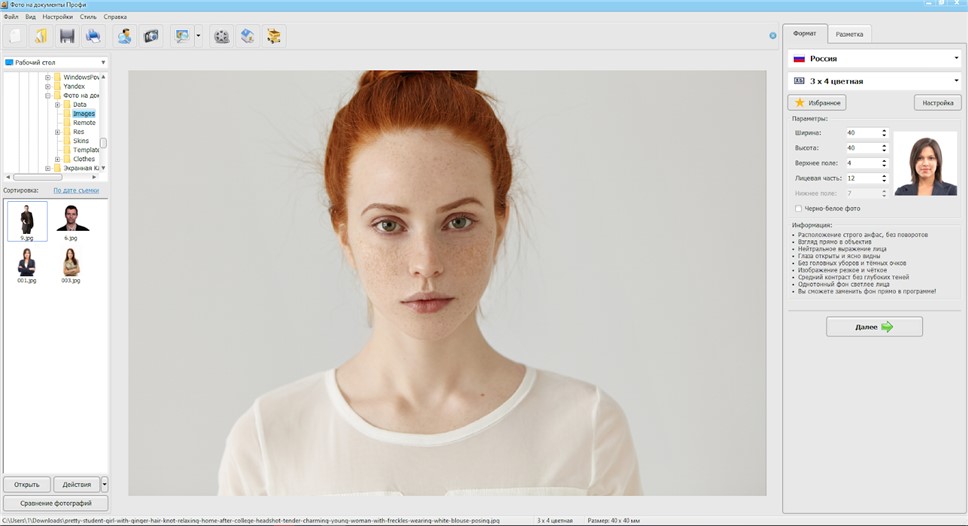The width and height of the screenshot is (968, 526).
Task: Click the Избранное button
Action: (x=817, y=102)
